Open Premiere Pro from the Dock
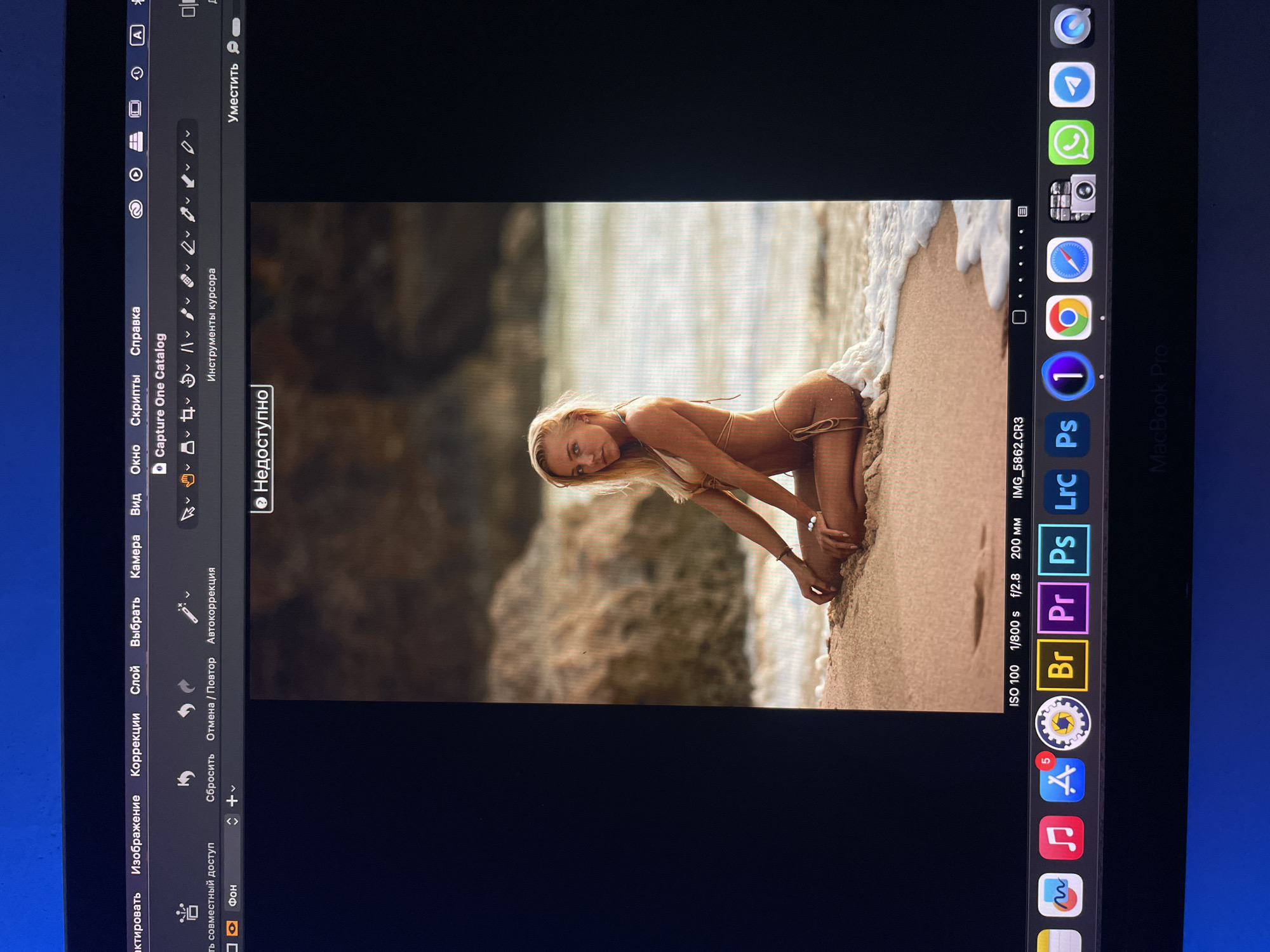The width and height of the screenshot is (1270, 952). (x=1064, y=608)
